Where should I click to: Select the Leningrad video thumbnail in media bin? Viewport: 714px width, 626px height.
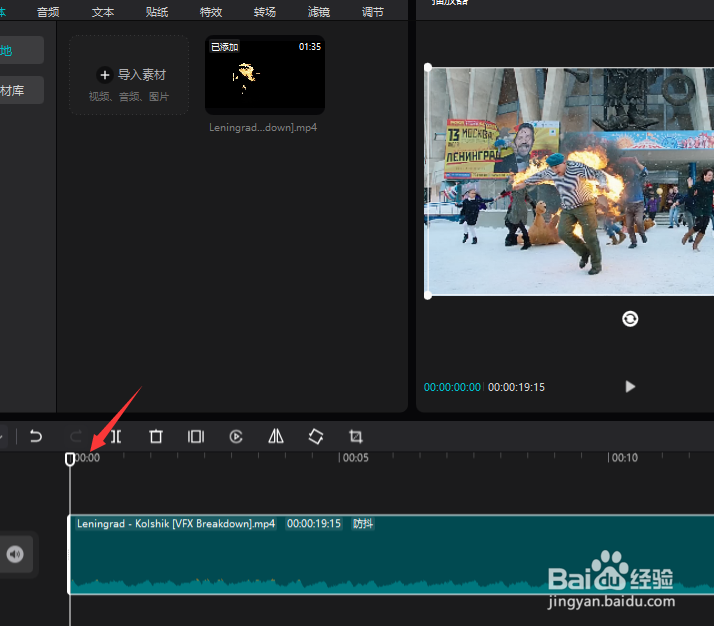[265, 75]
